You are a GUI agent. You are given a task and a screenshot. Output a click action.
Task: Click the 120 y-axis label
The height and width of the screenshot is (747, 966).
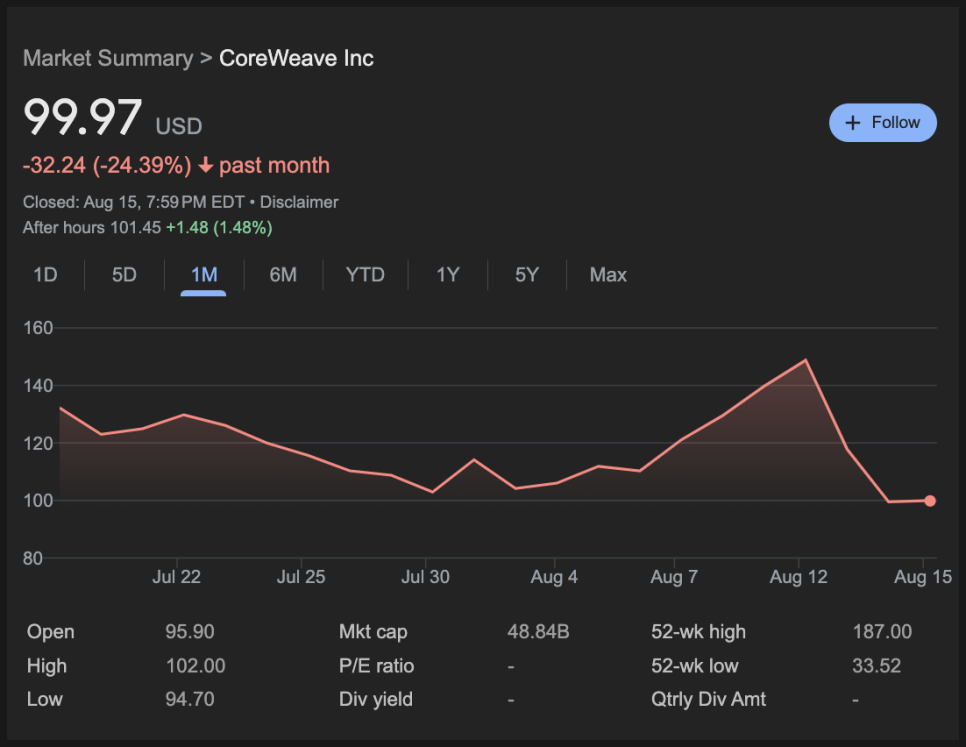(x=38, y=443)
